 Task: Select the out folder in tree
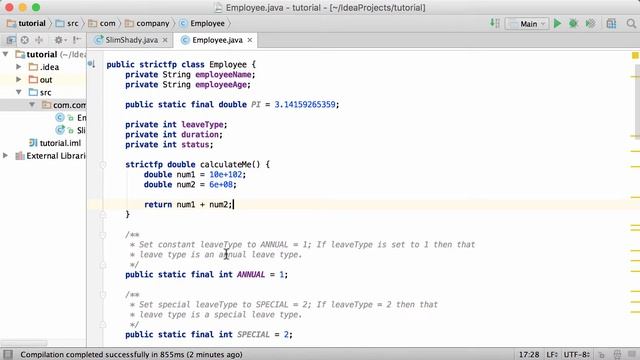40,80
